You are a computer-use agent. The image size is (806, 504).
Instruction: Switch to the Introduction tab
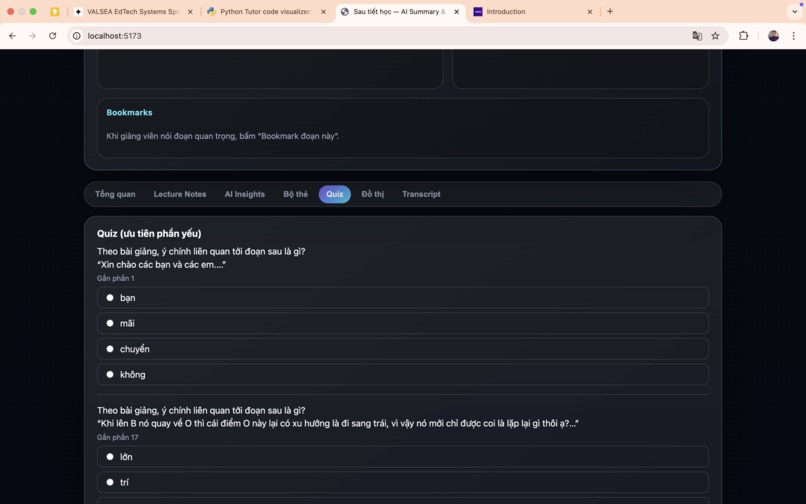533,11
